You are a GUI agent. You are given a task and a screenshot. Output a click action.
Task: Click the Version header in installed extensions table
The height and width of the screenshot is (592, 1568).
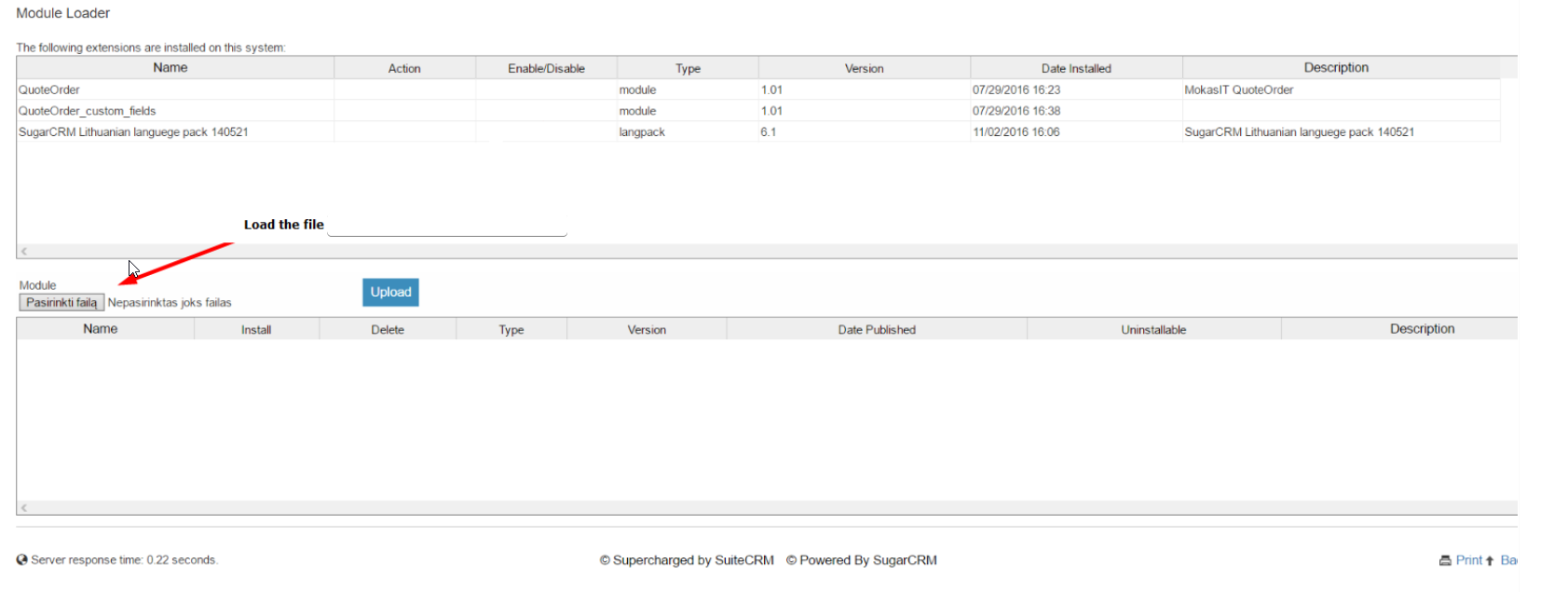[865, 68]
